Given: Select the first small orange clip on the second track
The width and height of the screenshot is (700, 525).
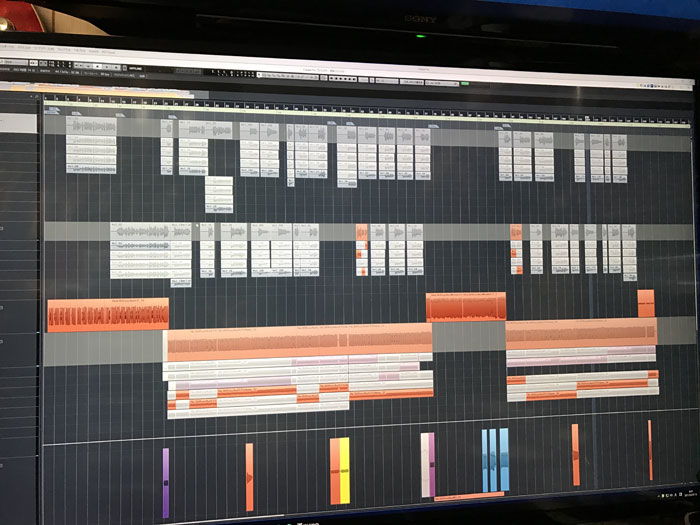Looking at the screenshot, I should click(362, 232).
